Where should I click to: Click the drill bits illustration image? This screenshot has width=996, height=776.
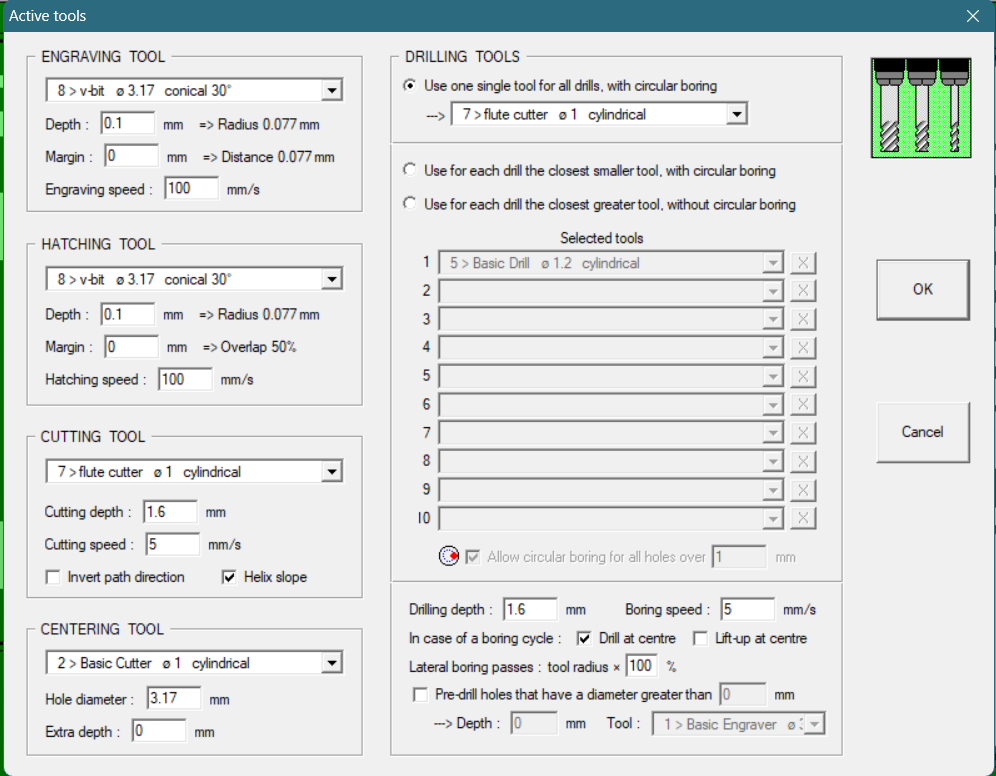pos(921,107)
